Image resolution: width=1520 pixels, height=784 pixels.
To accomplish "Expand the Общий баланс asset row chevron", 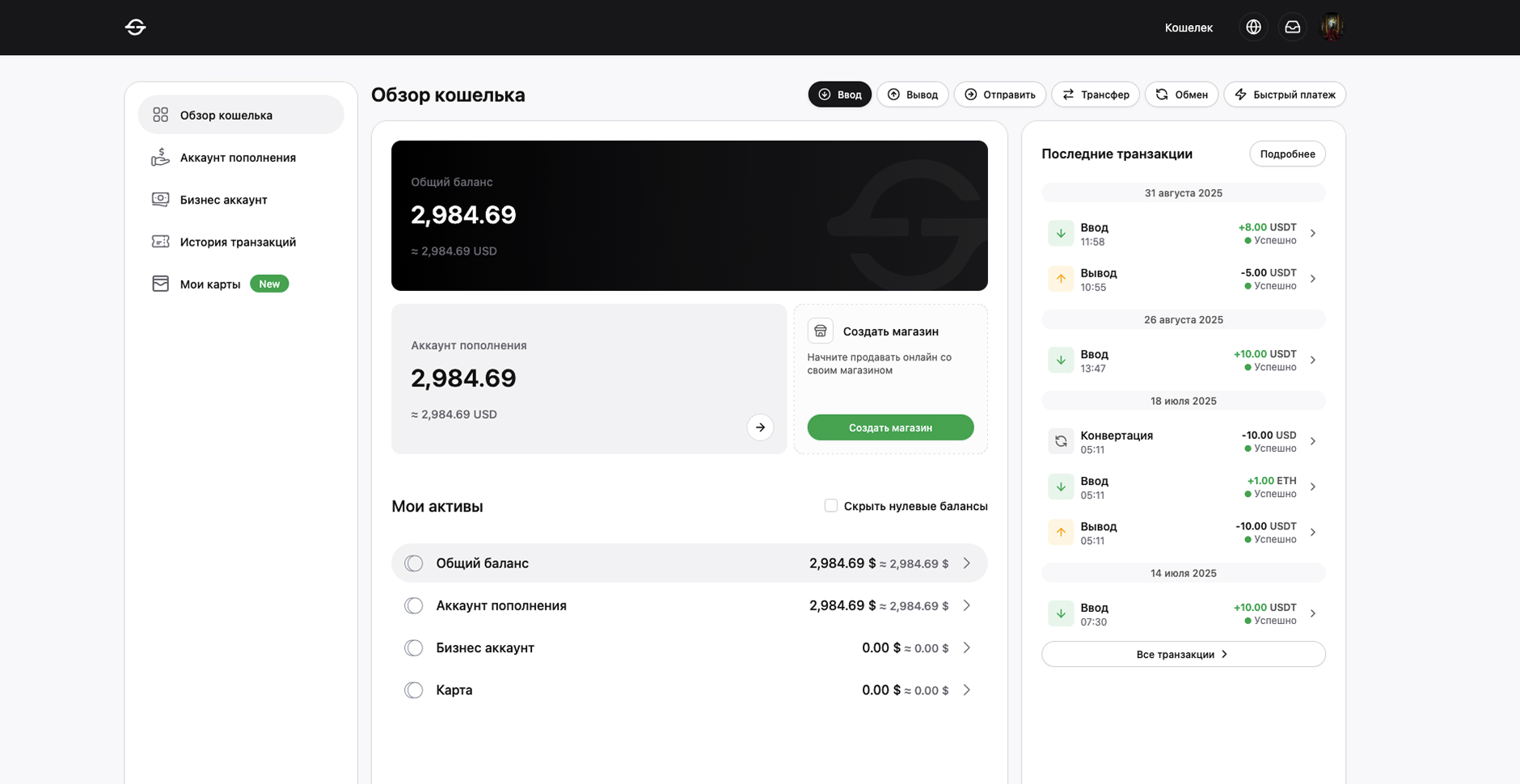I will tap(966, 563).
